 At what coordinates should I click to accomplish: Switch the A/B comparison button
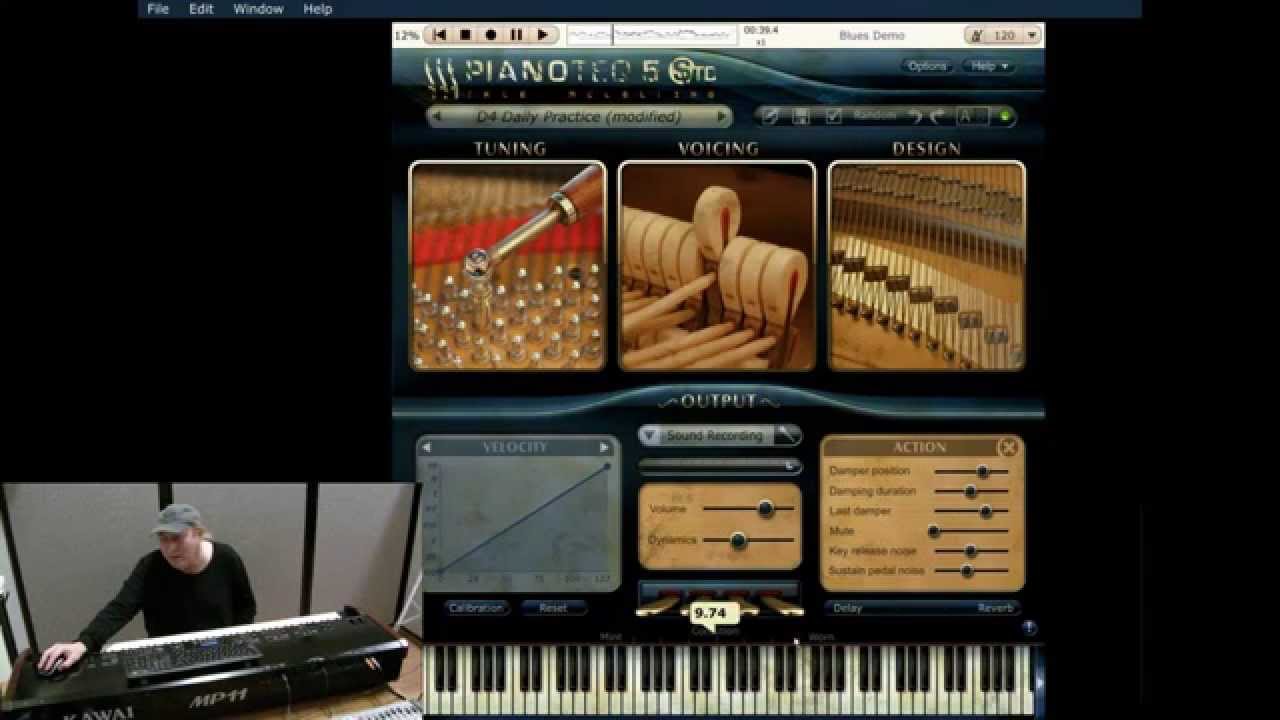coord(972,117)
